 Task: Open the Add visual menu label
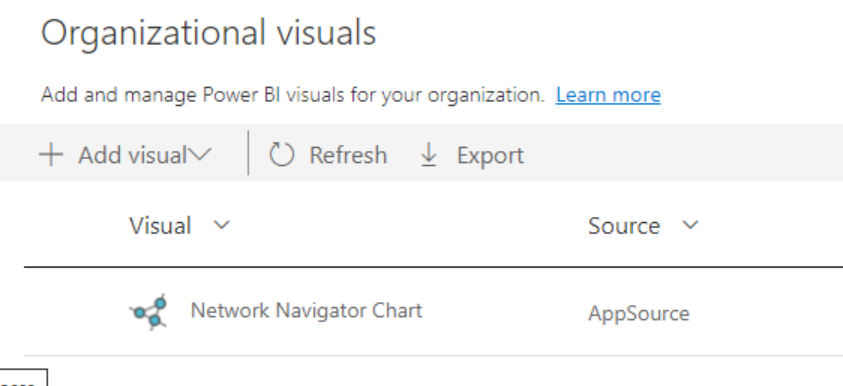[x=132, y=155]
